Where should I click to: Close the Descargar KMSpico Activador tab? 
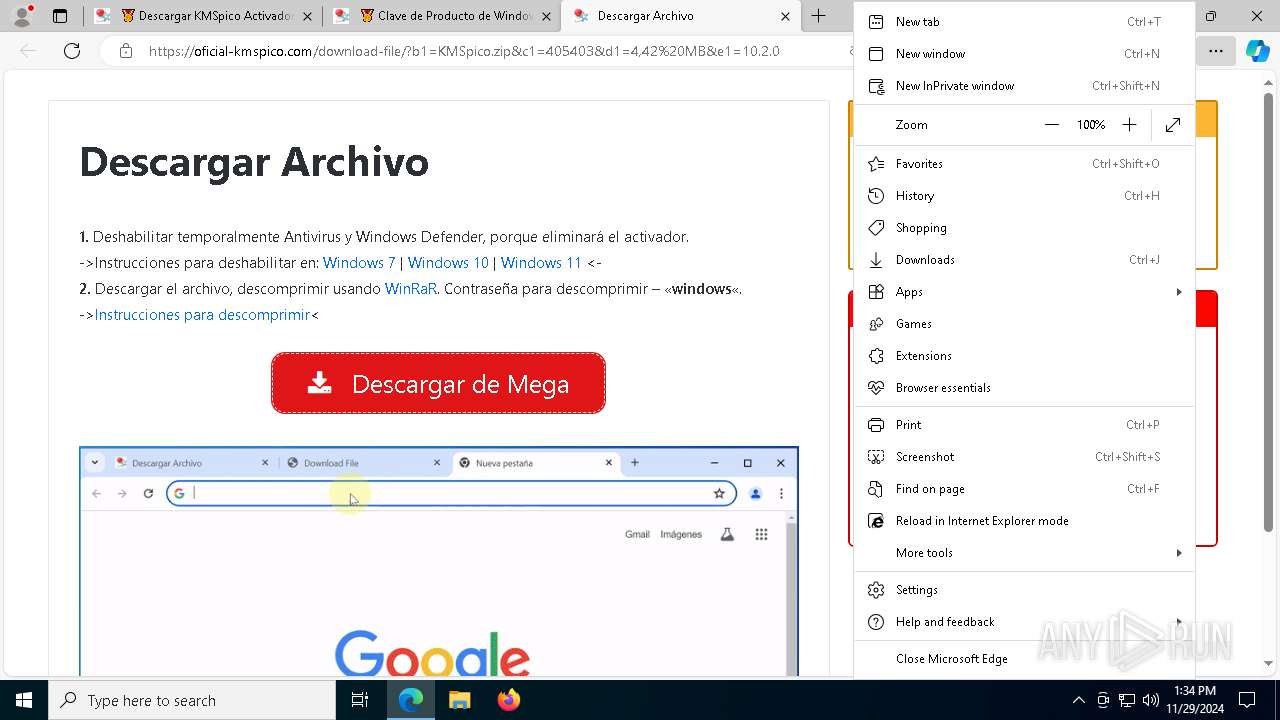(x=307, y=16)
